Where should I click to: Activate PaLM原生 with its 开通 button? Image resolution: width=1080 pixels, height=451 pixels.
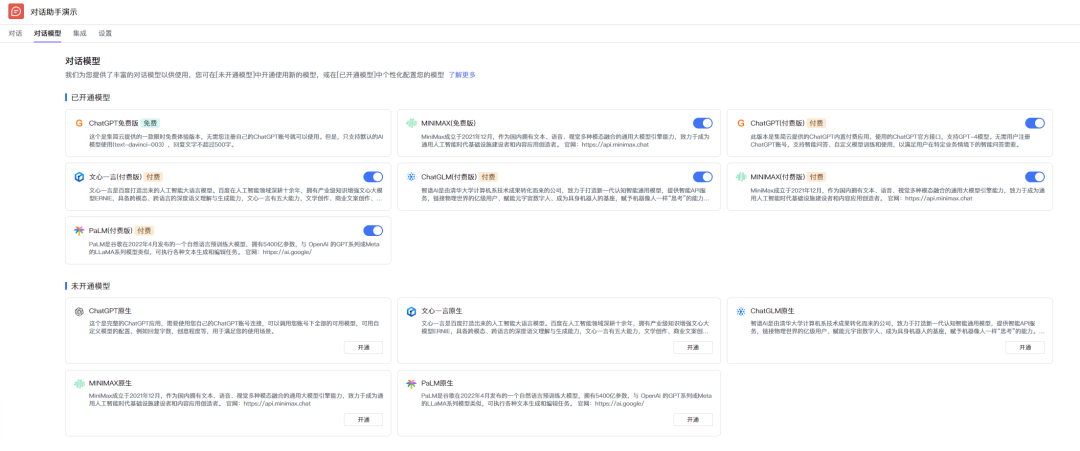pos(686,419)
